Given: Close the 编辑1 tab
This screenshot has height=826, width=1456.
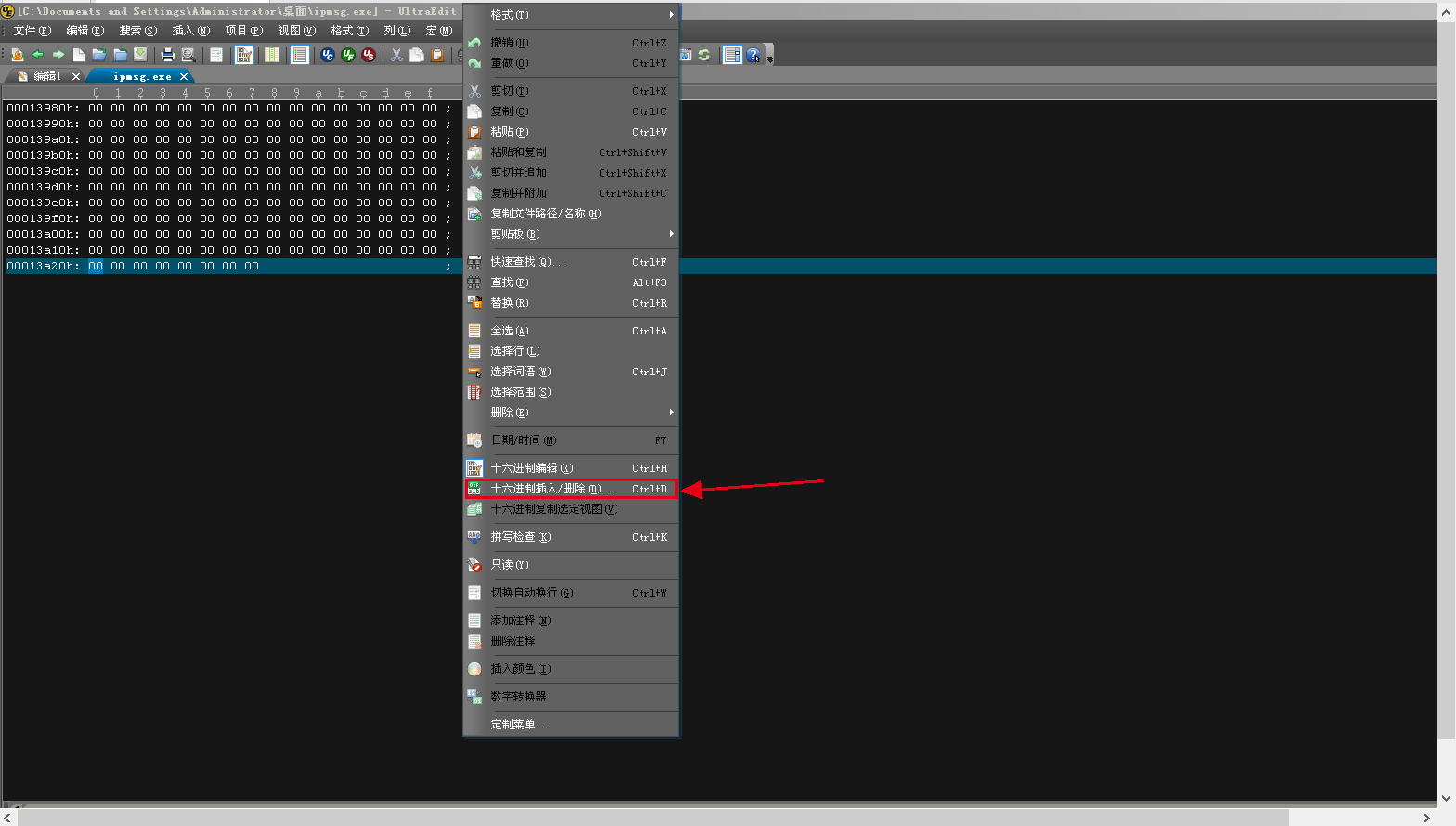Looking at the screenshot, I should point(76,76).
